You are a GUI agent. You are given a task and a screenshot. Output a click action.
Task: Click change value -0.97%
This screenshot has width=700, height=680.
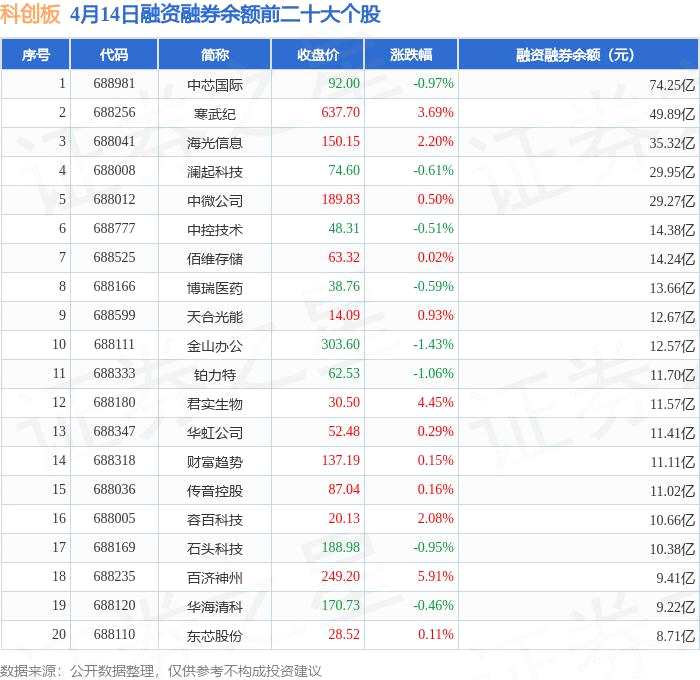433,83
